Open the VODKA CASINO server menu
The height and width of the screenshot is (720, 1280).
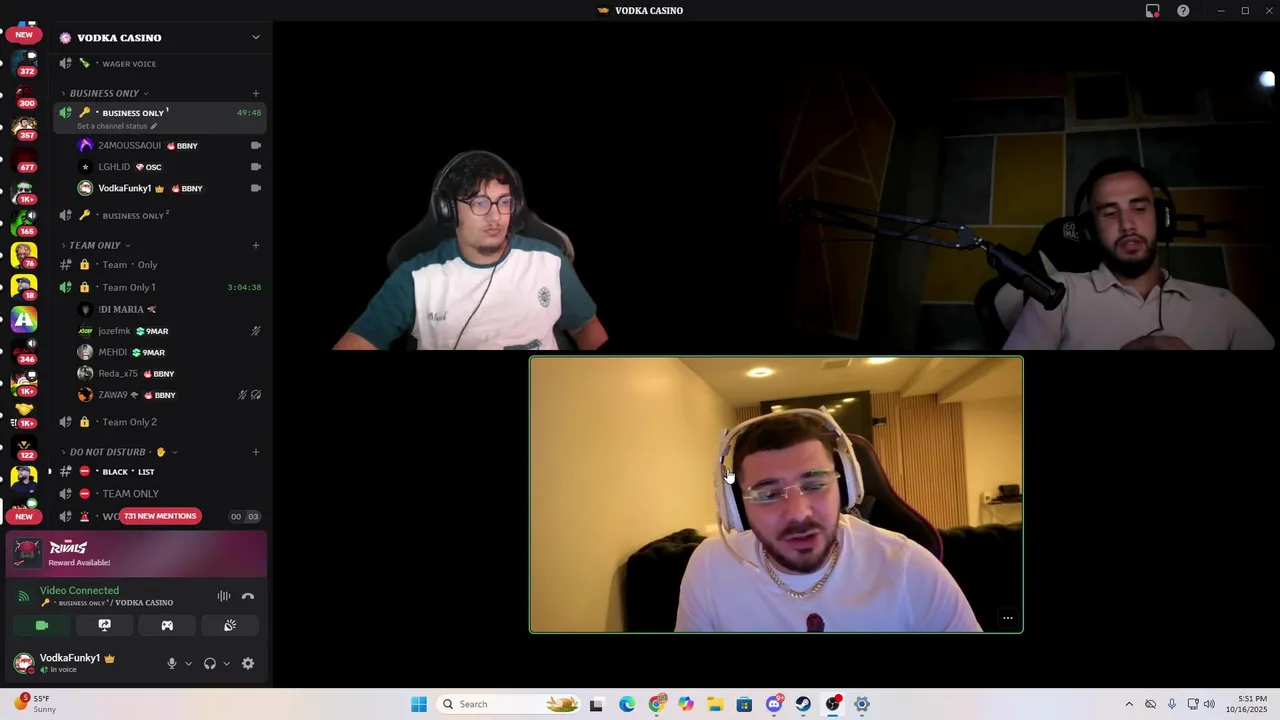pyautogui.click(x=160, y=37)
